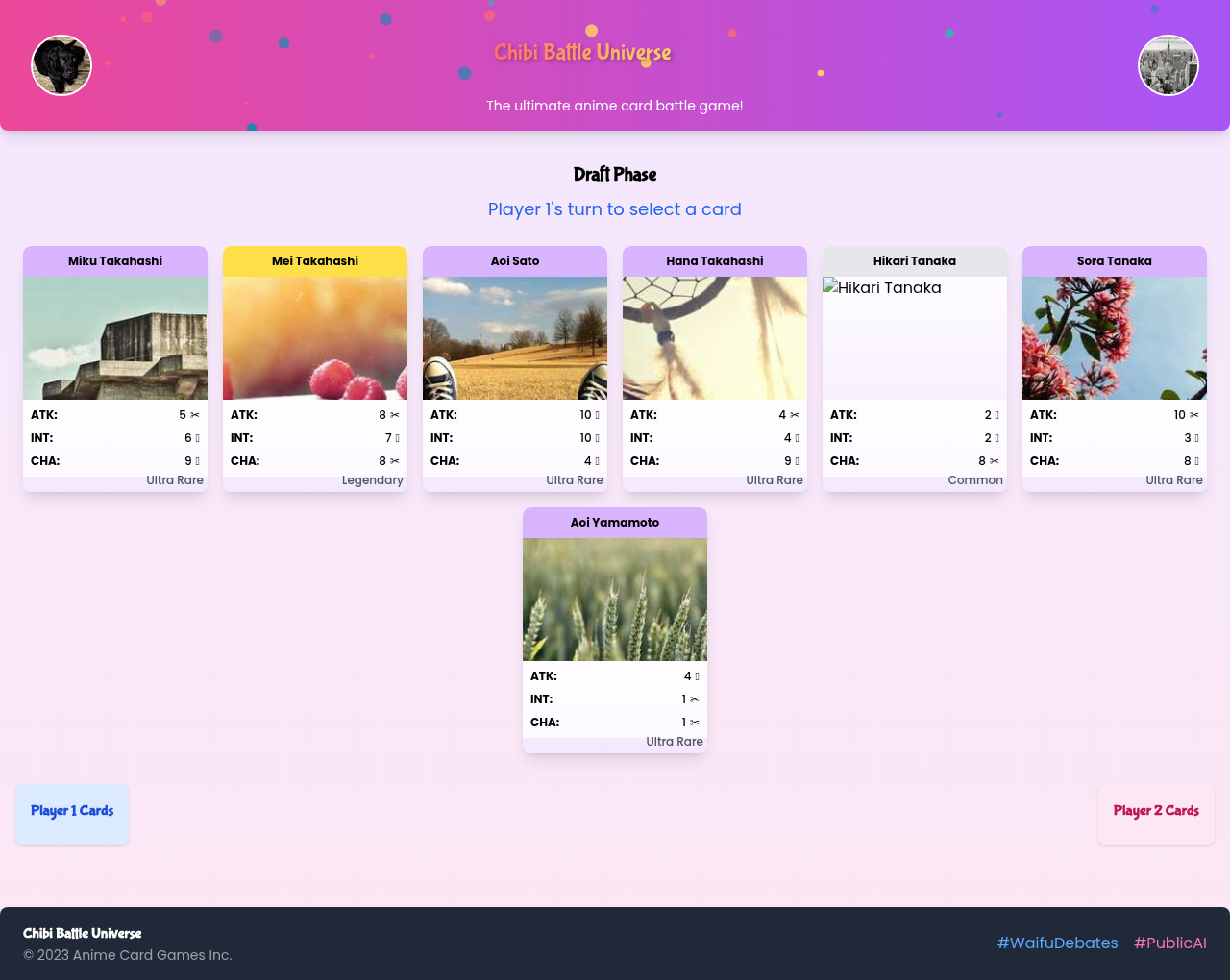Image resolution: width=1230 pixels, height=980 pixels.
Task: Click Sora Tanaka's ATK scissors icon
Action: coord(1194,415)
